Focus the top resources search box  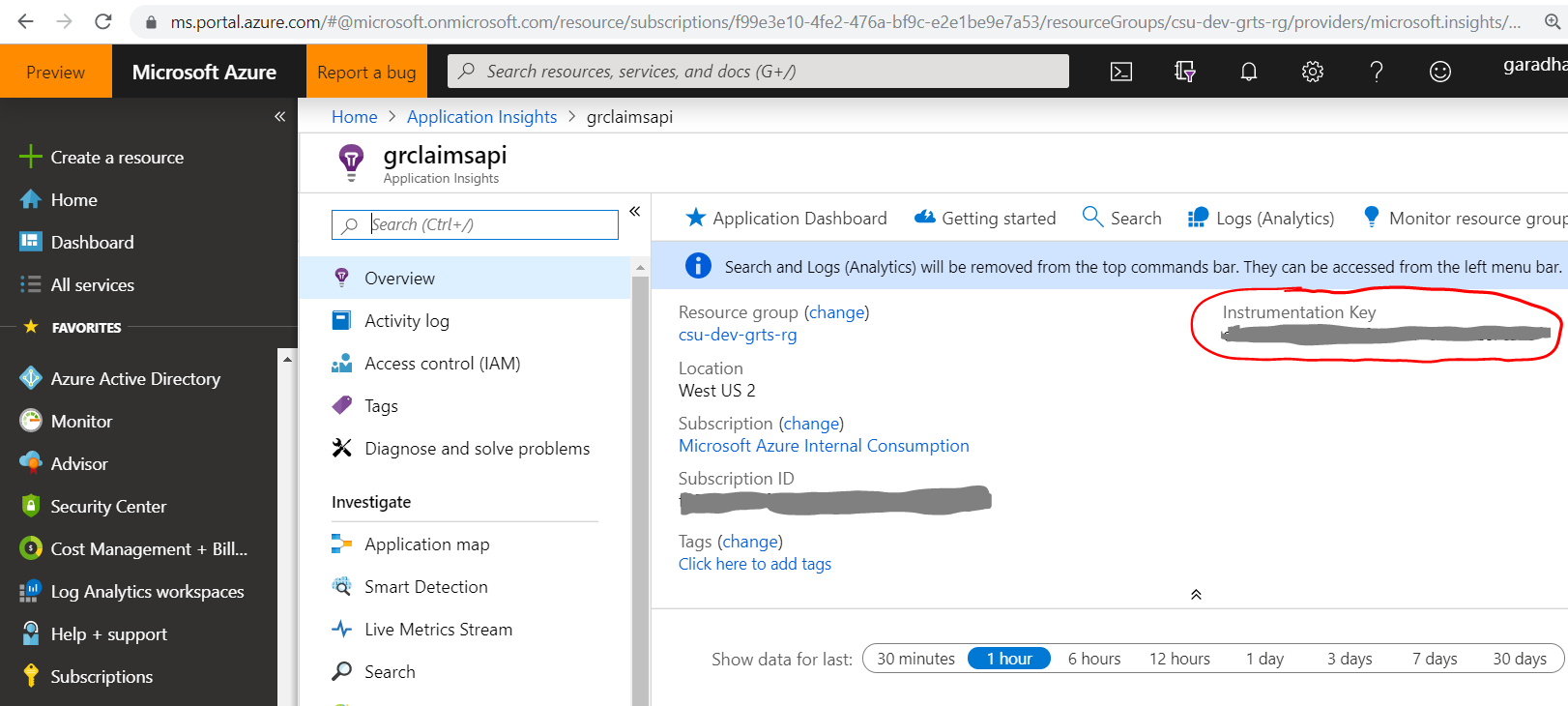coord(758,72)
